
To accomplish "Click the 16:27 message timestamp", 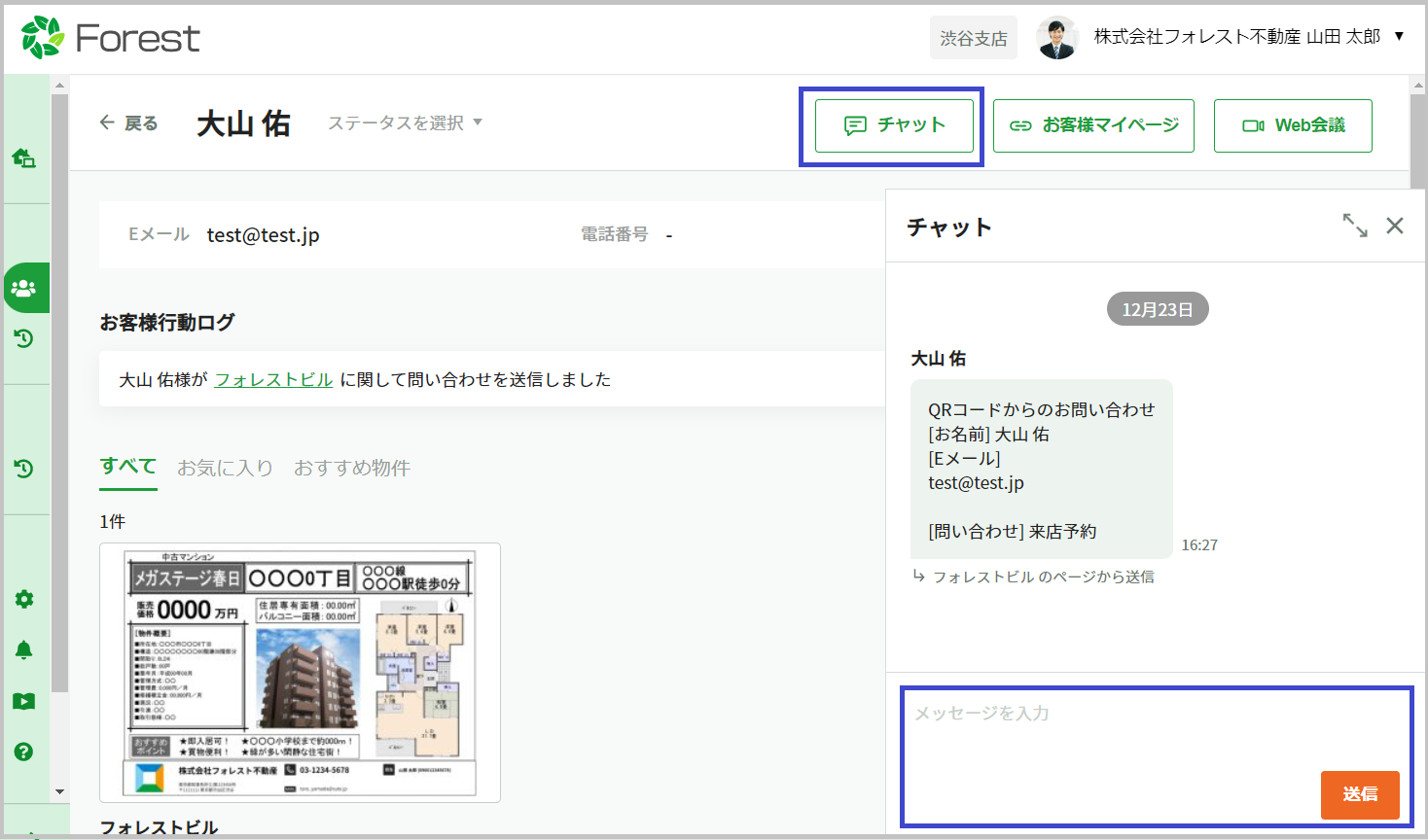I will click(x=1199, y=545).
